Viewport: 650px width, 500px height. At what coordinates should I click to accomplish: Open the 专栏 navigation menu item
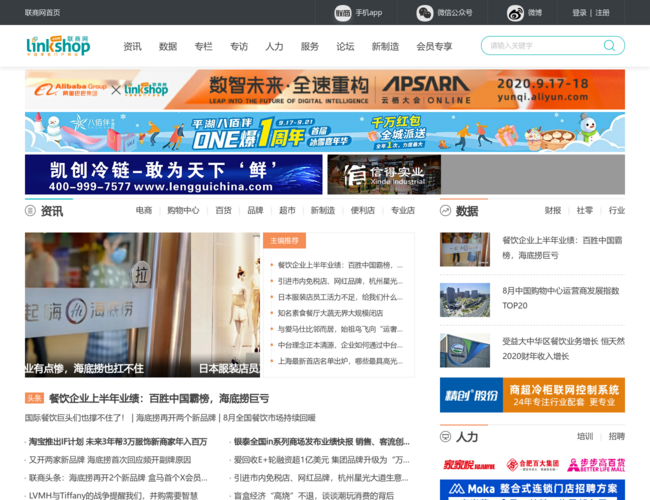tap(204, 46)
